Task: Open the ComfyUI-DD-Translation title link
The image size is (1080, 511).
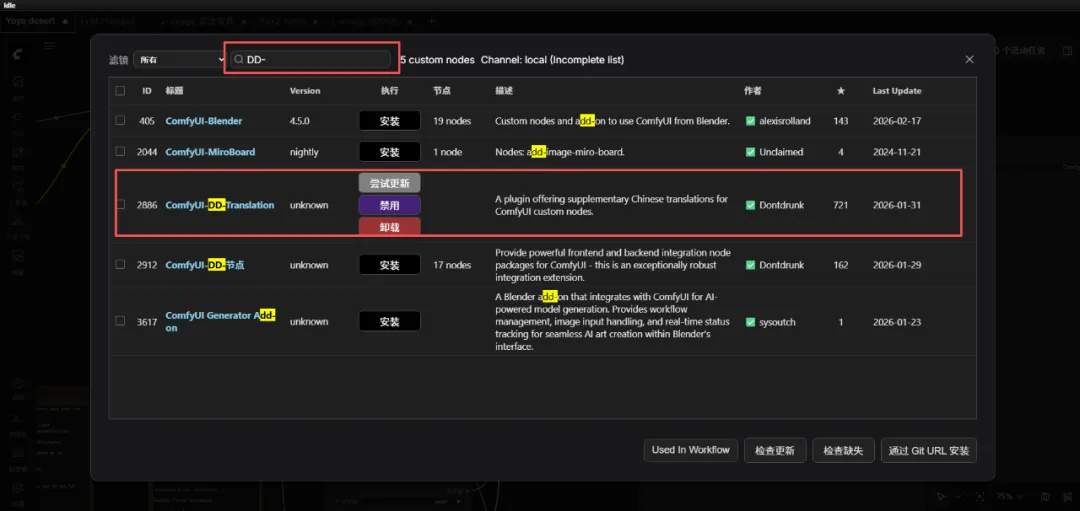Action: tap(220, 205)
